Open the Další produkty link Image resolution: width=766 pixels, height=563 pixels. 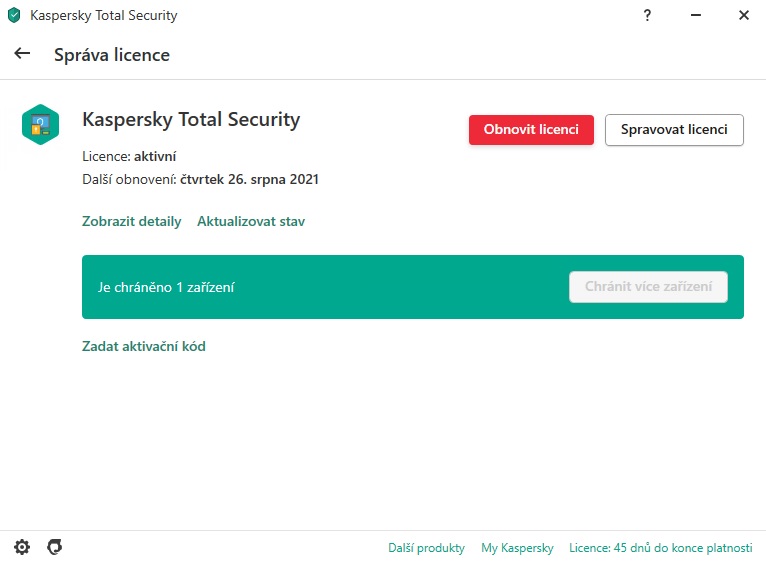click(426, 548)
